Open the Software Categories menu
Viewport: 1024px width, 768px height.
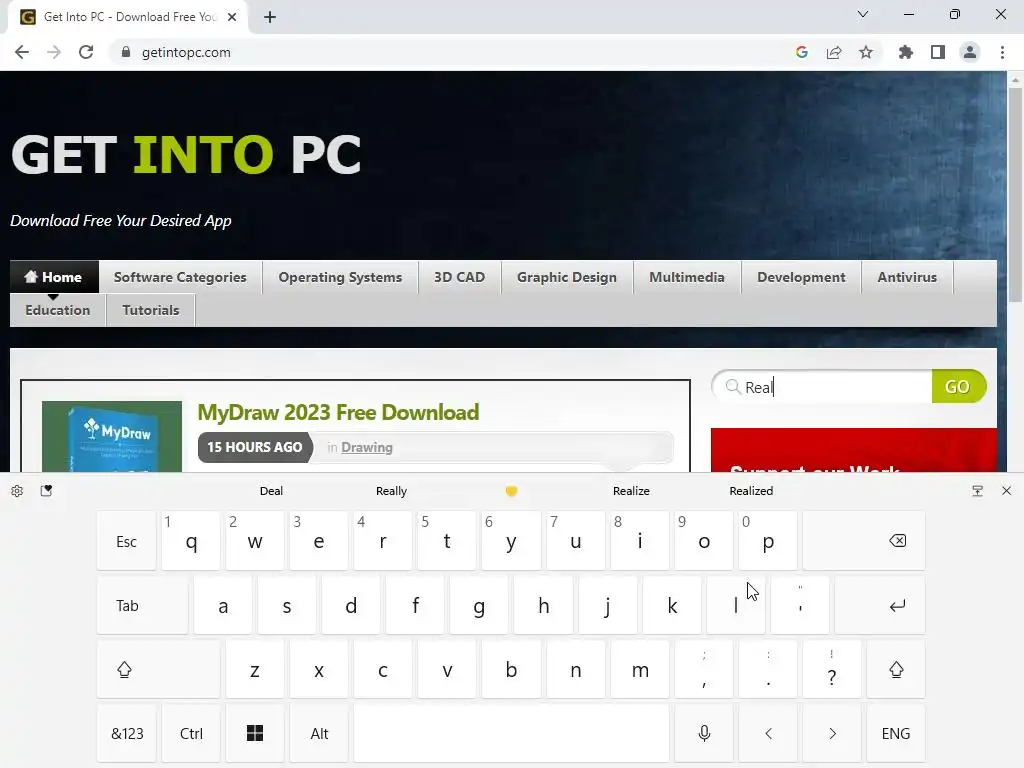click(180, 277)
